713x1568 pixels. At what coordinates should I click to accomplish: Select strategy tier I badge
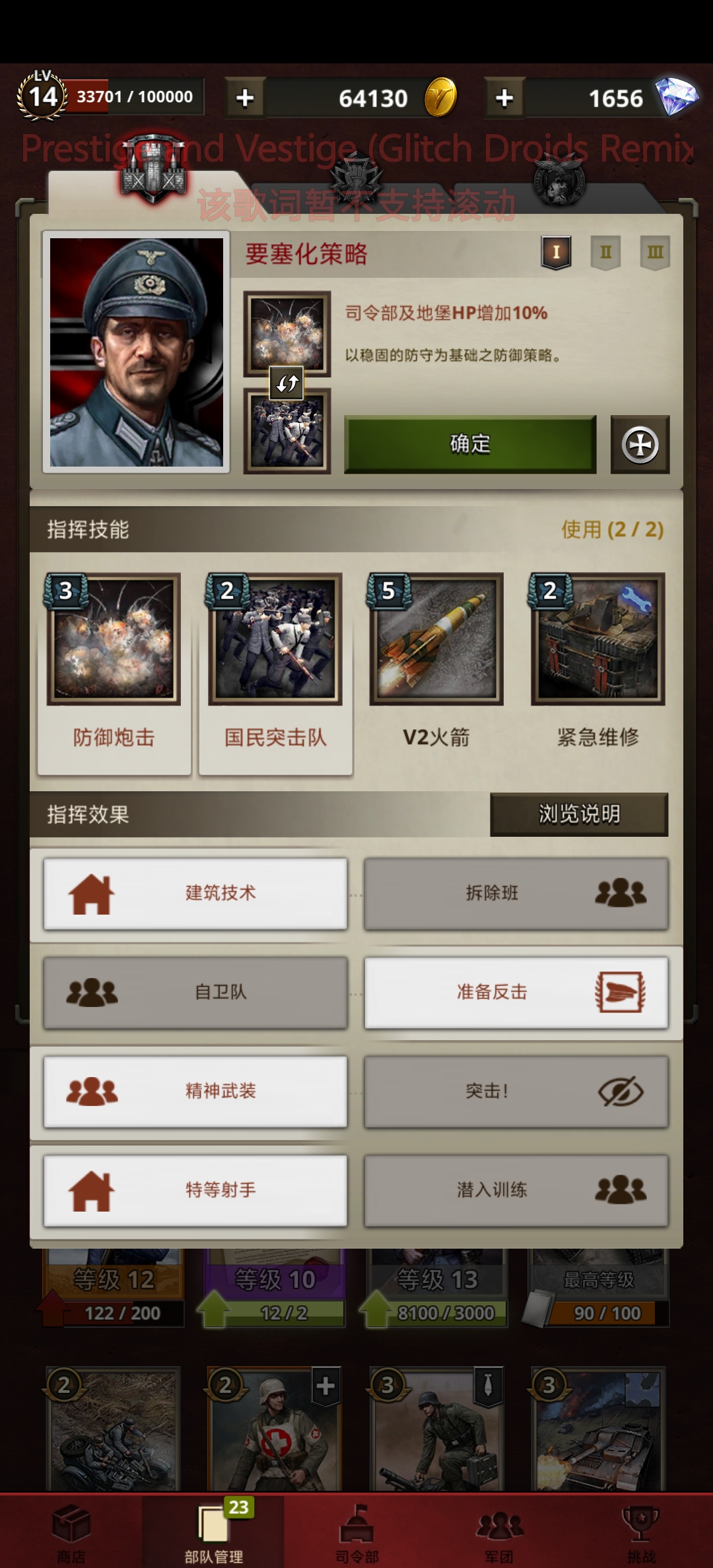556,252
